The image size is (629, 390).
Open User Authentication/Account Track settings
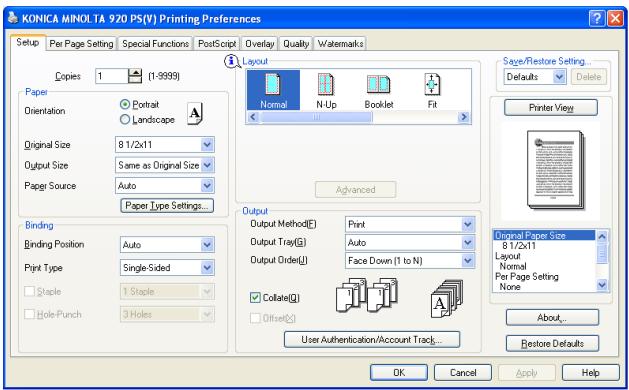372,339
